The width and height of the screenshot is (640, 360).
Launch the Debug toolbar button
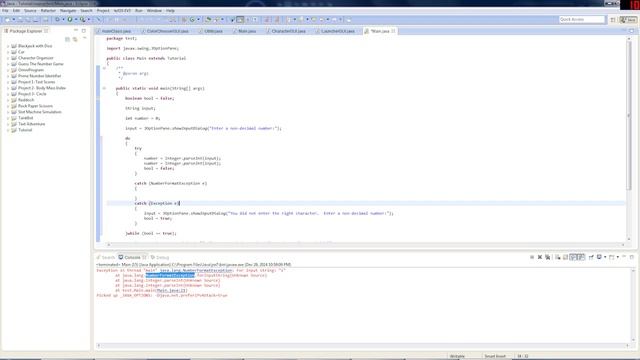click(57, 20)
